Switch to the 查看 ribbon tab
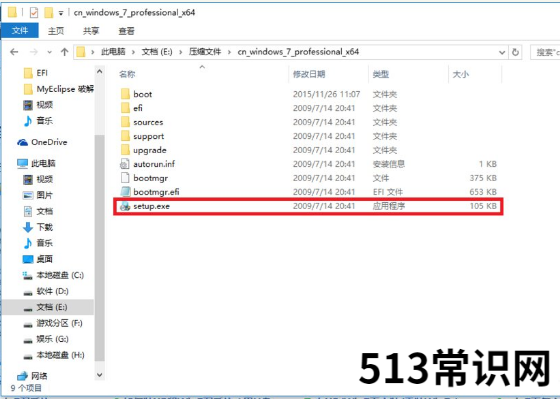Image resolution: width=560 pixels, height=399 pixels. [x=126, y=31]
